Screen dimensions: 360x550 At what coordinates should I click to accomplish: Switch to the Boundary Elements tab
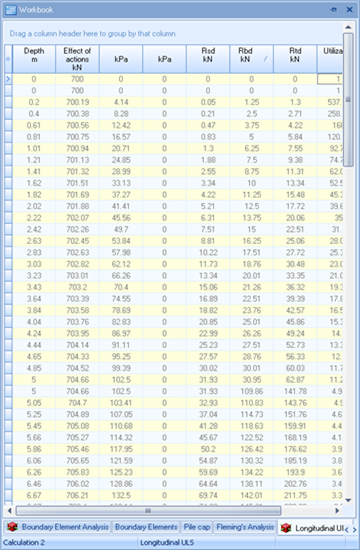146,527
